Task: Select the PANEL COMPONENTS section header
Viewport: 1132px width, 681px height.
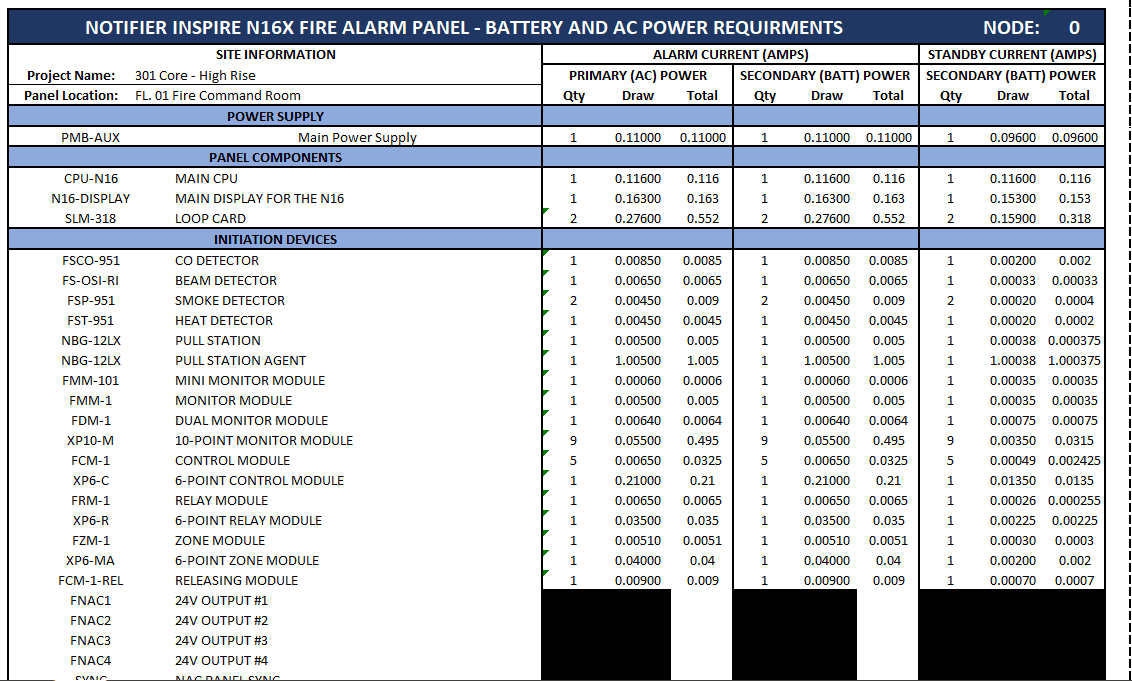Action: 275,158
